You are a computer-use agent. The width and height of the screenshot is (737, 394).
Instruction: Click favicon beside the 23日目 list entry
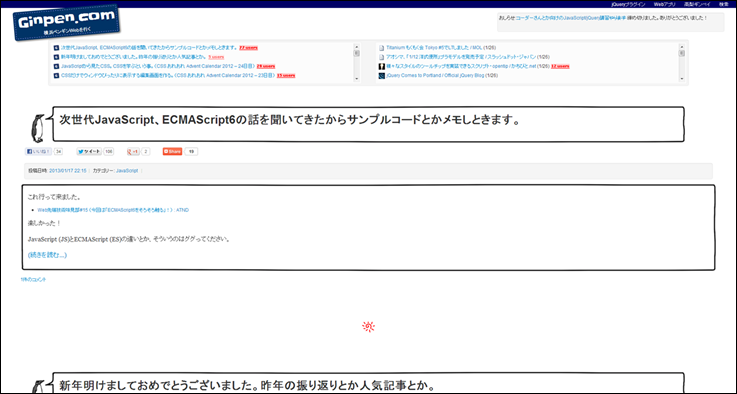[x=56, y=75]
